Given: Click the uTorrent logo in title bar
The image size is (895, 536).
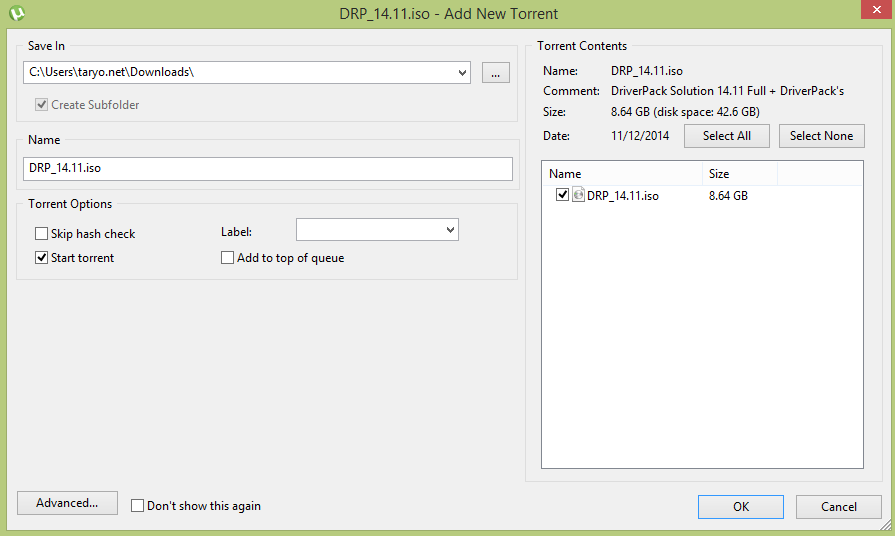Looking at the screenshot, I should 17,13.
